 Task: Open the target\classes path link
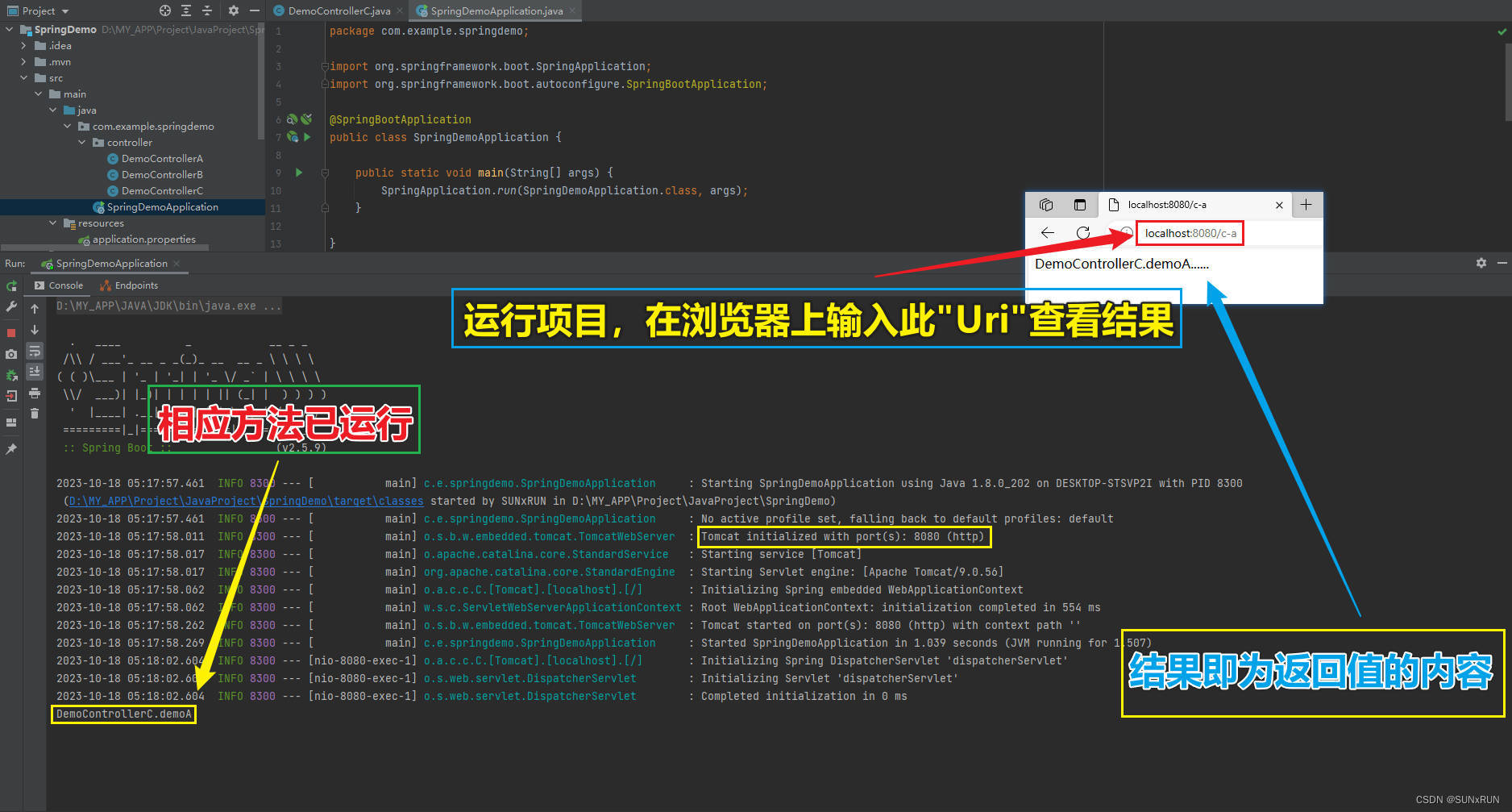[246, 501]
